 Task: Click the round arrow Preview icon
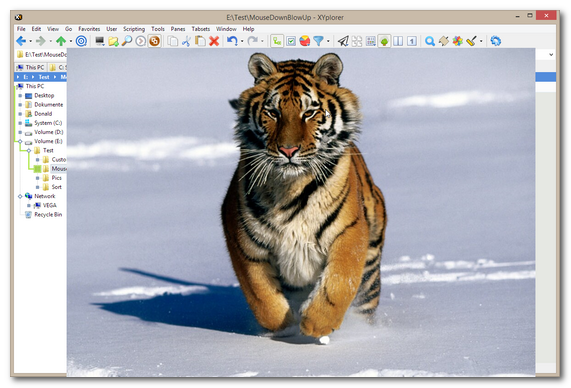pos(141,41)
